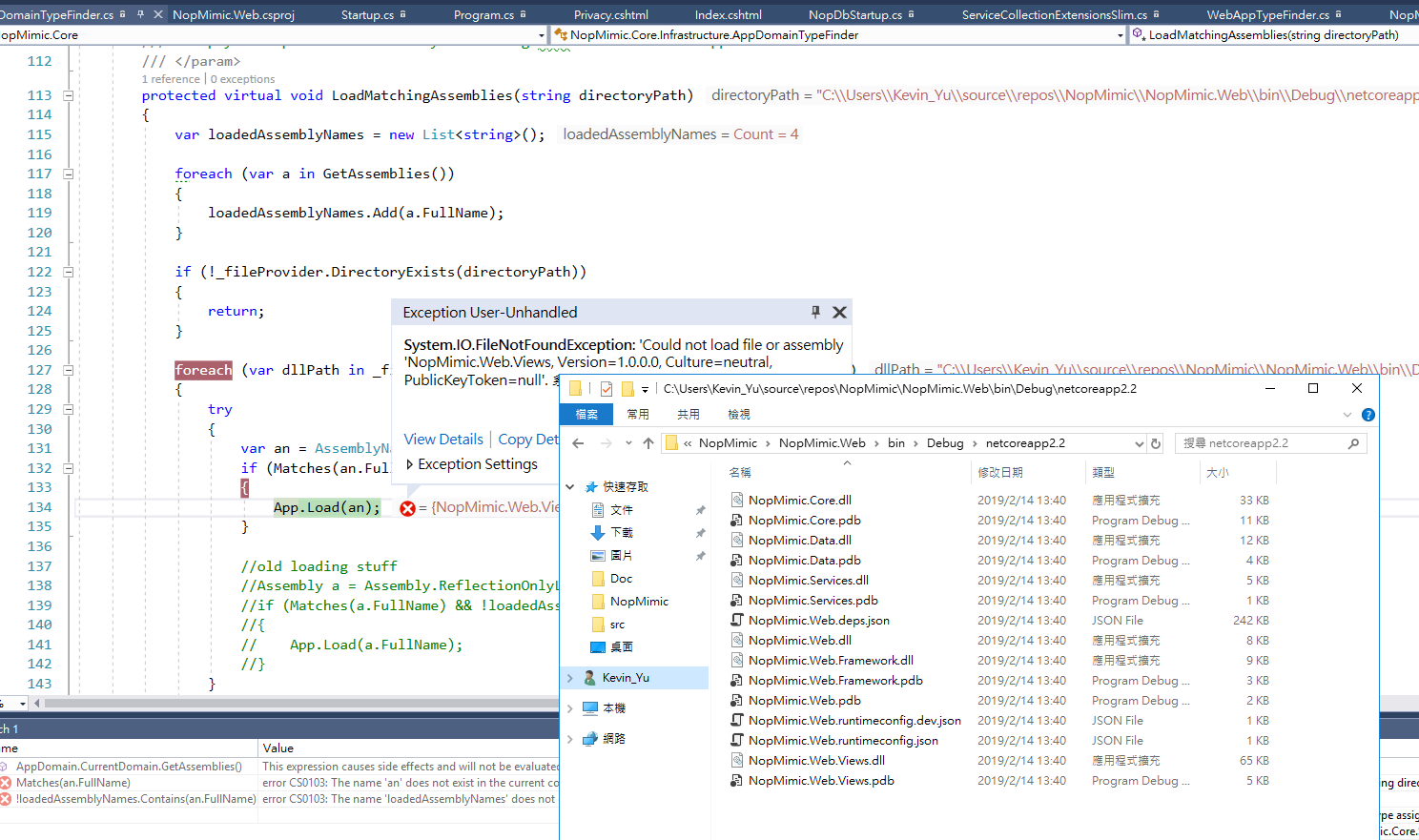Toggle a breakpoint in the margin of line 134
This screenshot has height=840, width=1419.
point(11,507)
